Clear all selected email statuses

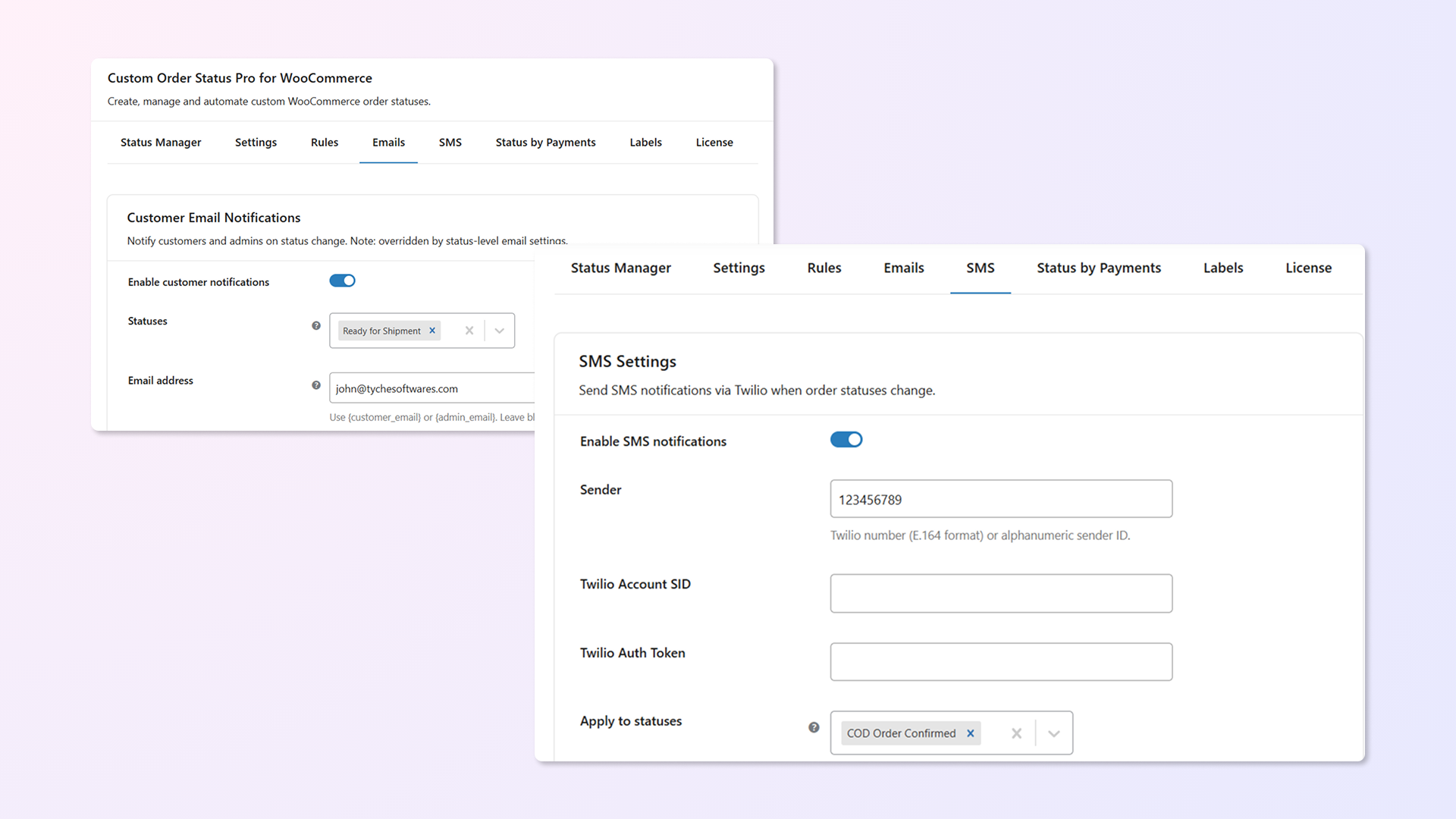pos(469,331)
